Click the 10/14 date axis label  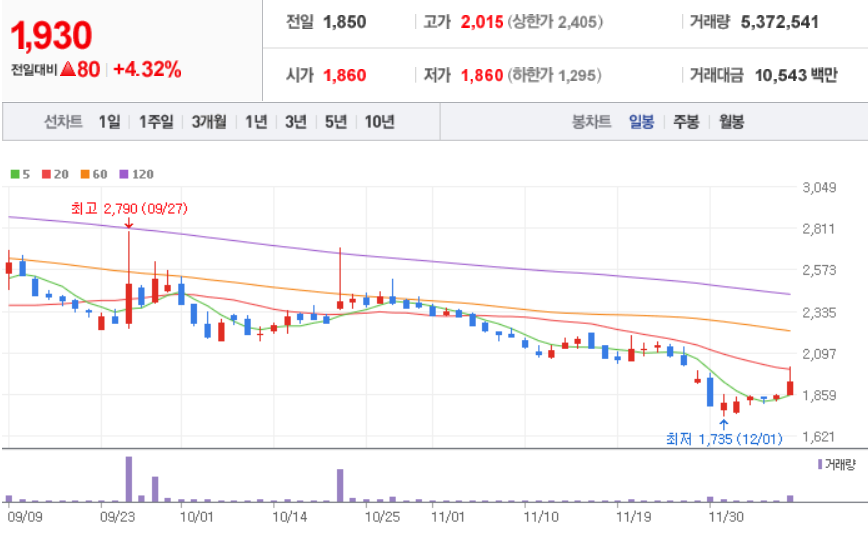click(290, 517)
